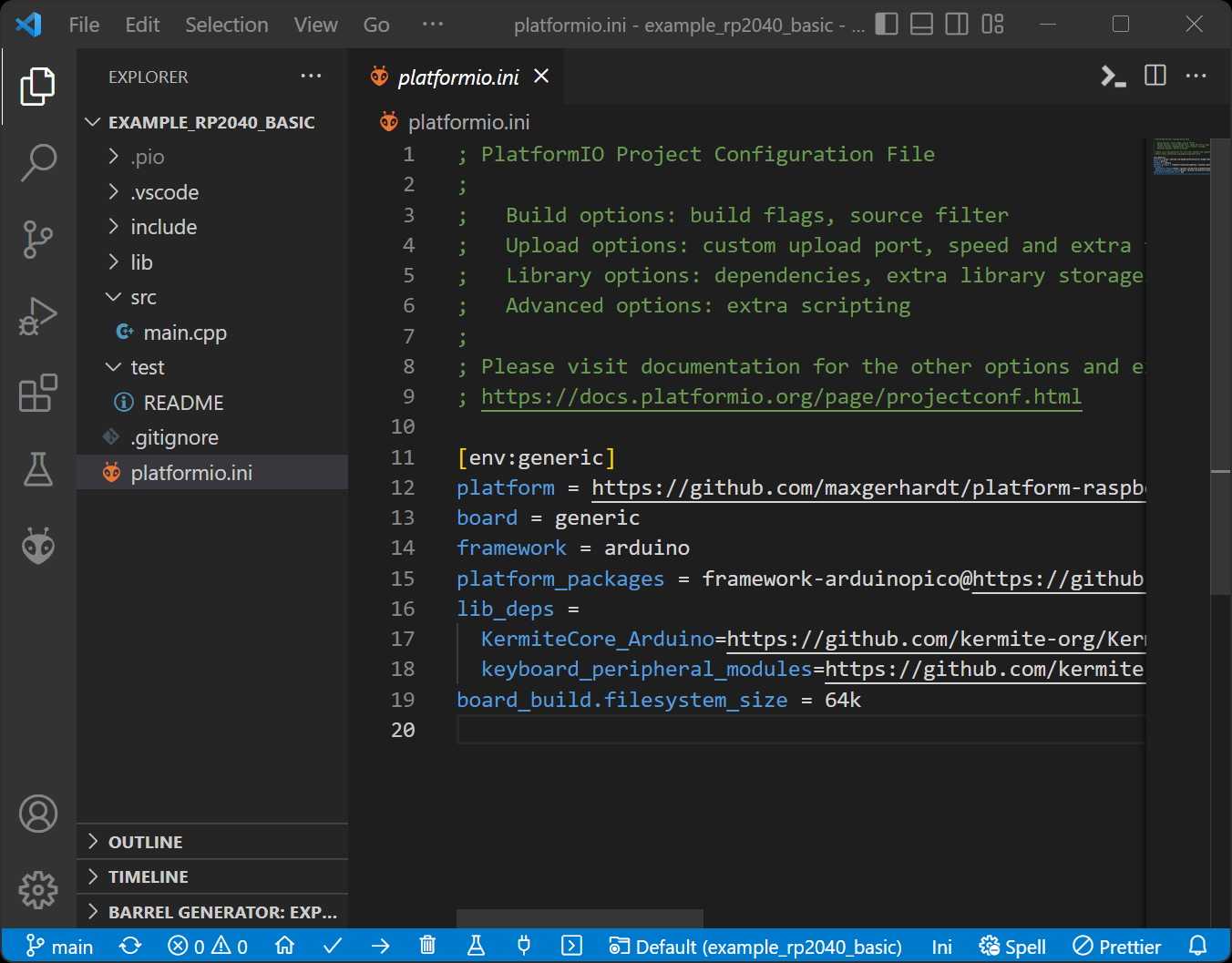
Task: Toggle the bottom panel layout button
Action: 922,25
